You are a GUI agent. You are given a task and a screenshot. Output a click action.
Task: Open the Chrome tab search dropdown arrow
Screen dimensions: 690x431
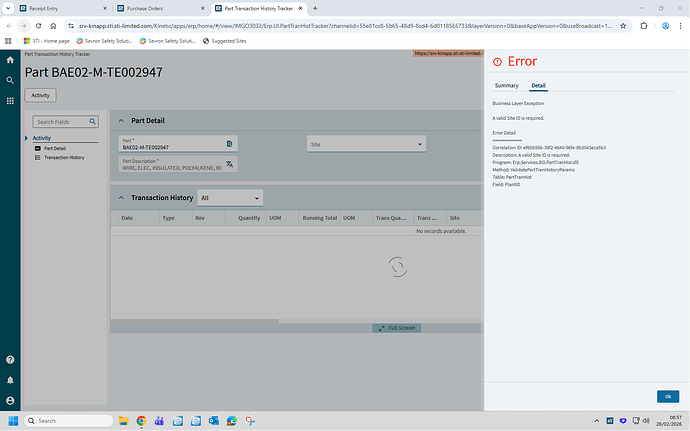point(8,8)
